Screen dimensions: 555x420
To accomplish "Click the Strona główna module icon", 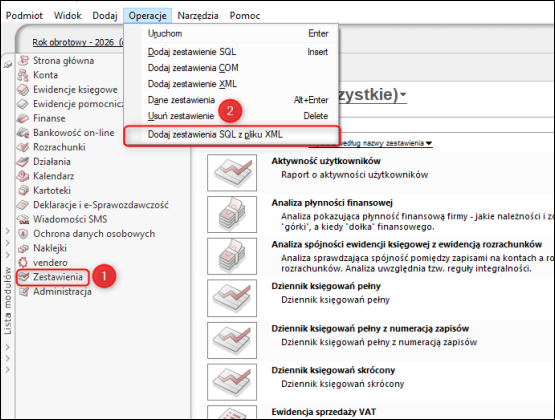I will pos(23,61).
